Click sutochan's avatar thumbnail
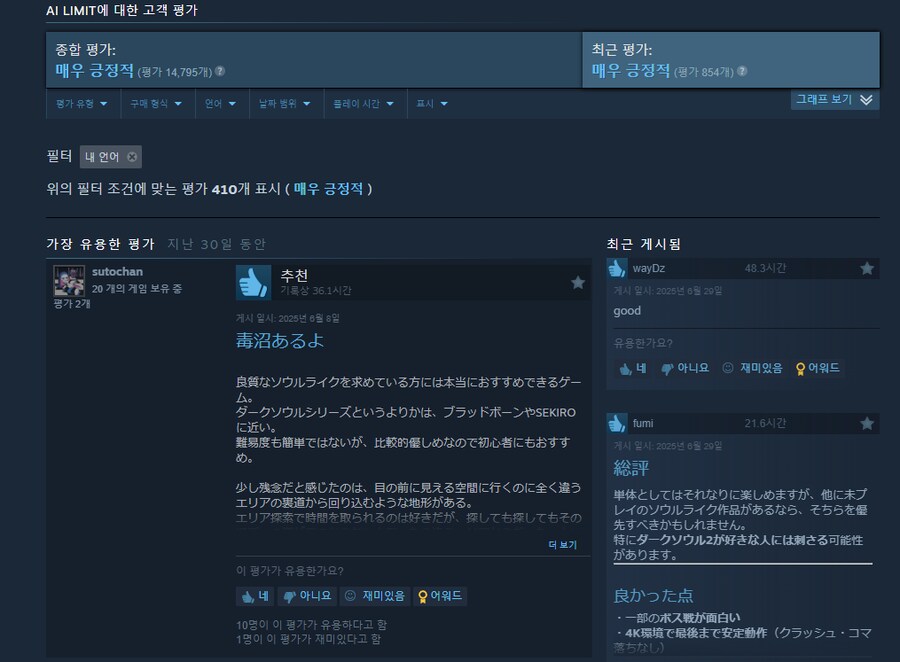900x662 pixels. (x=68, y=281)
